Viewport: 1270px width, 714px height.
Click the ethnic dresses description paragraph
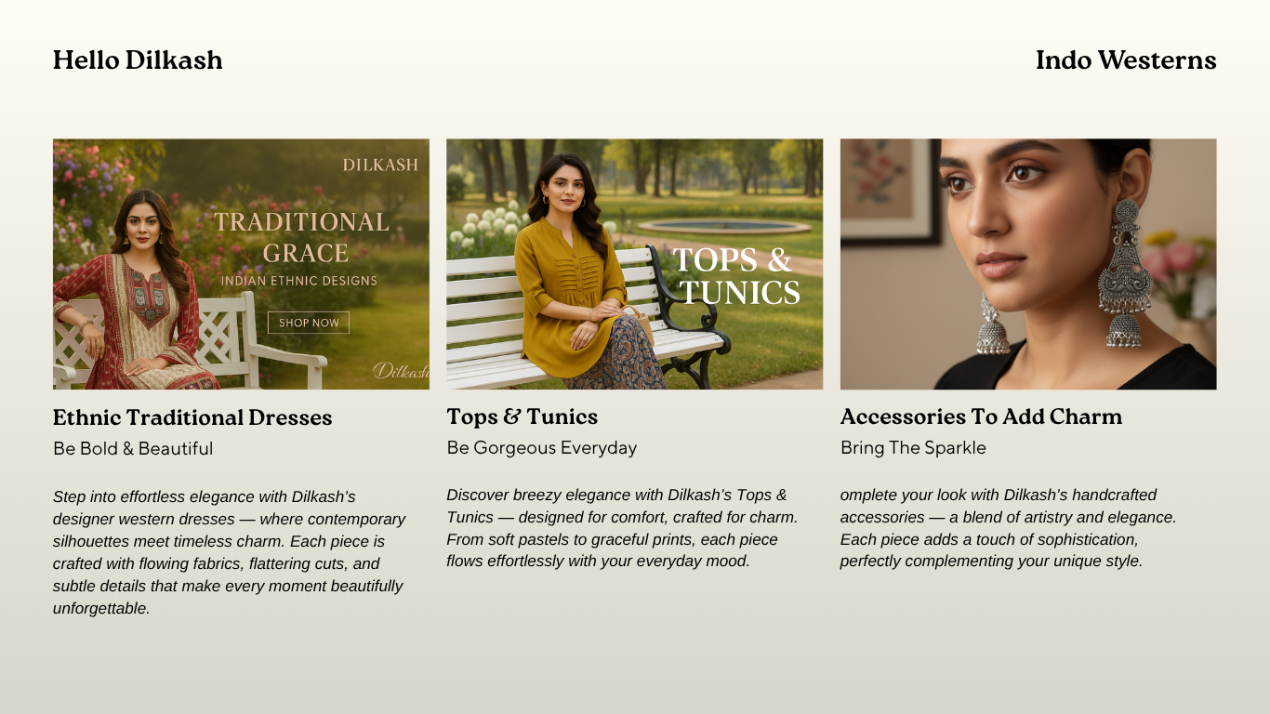tap(230, 552)
